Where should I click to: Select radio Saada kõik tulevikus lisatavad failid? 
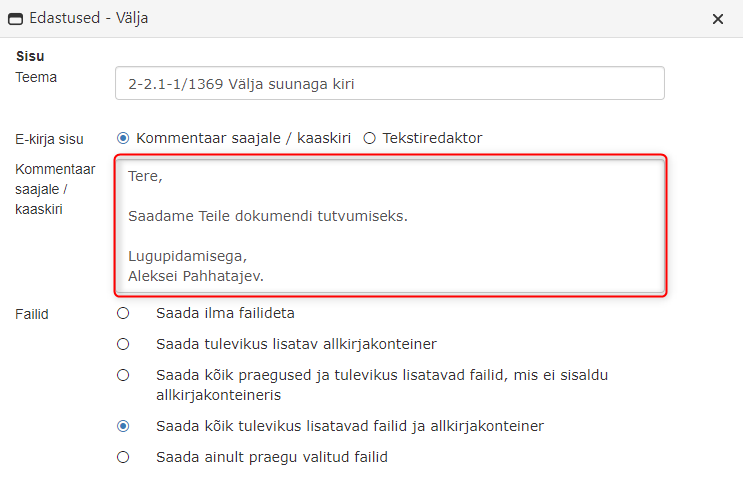pyautogui.click(x=123, y=426)
